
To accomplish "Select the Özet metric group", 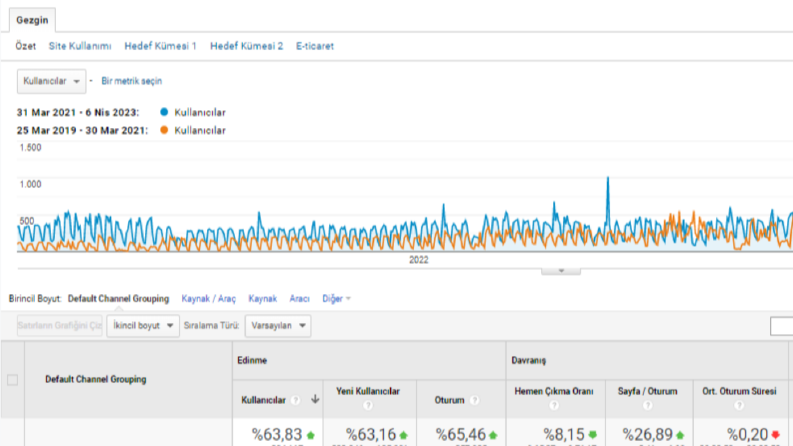I will 25,46.
